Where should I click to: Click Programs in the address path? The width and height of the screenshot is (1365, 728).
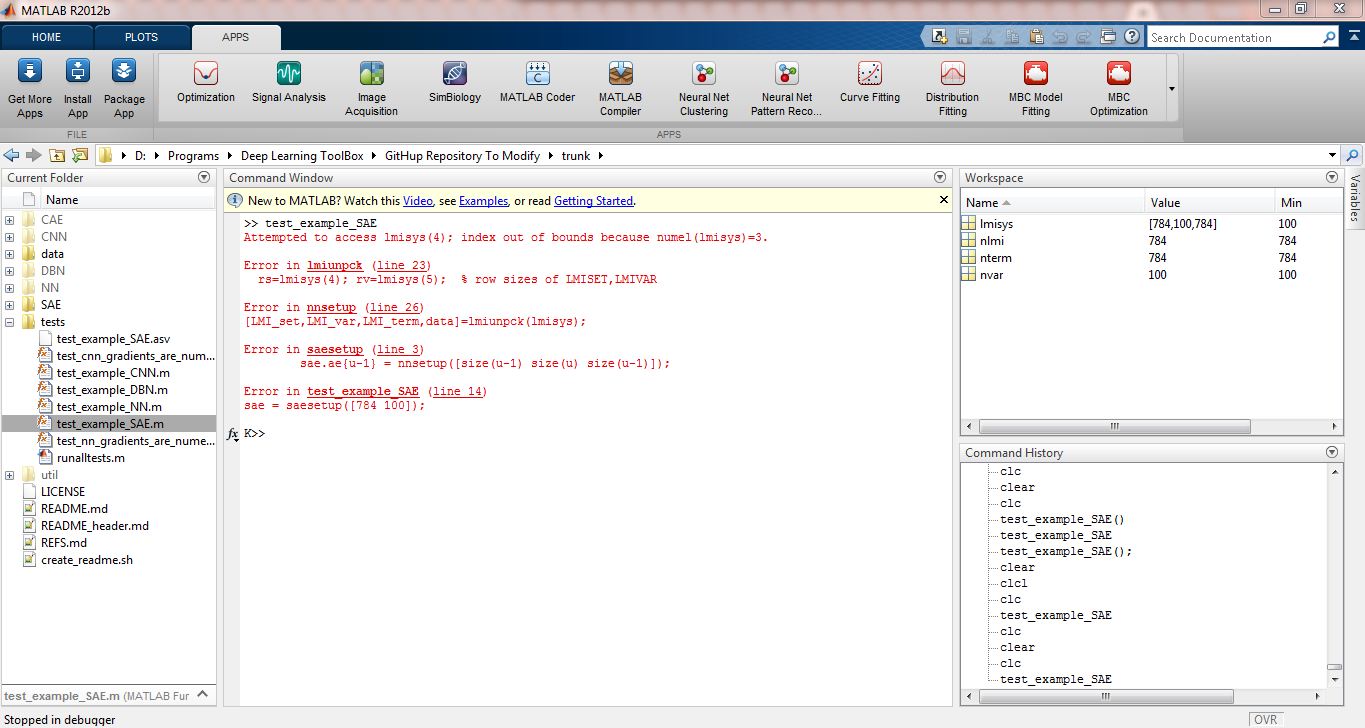click(x=193, y=155)
